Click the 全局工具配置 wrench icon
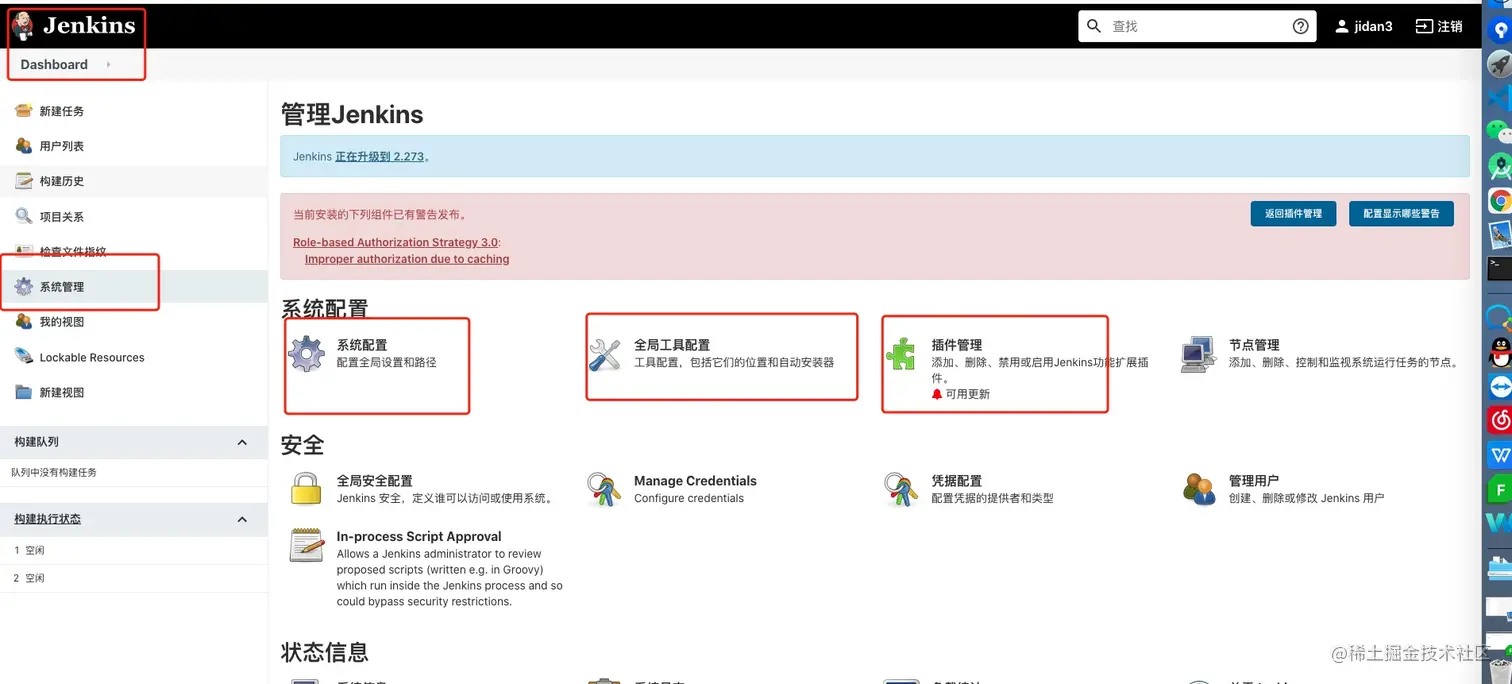Screen dimensions: 1512x684 point(604,354)
